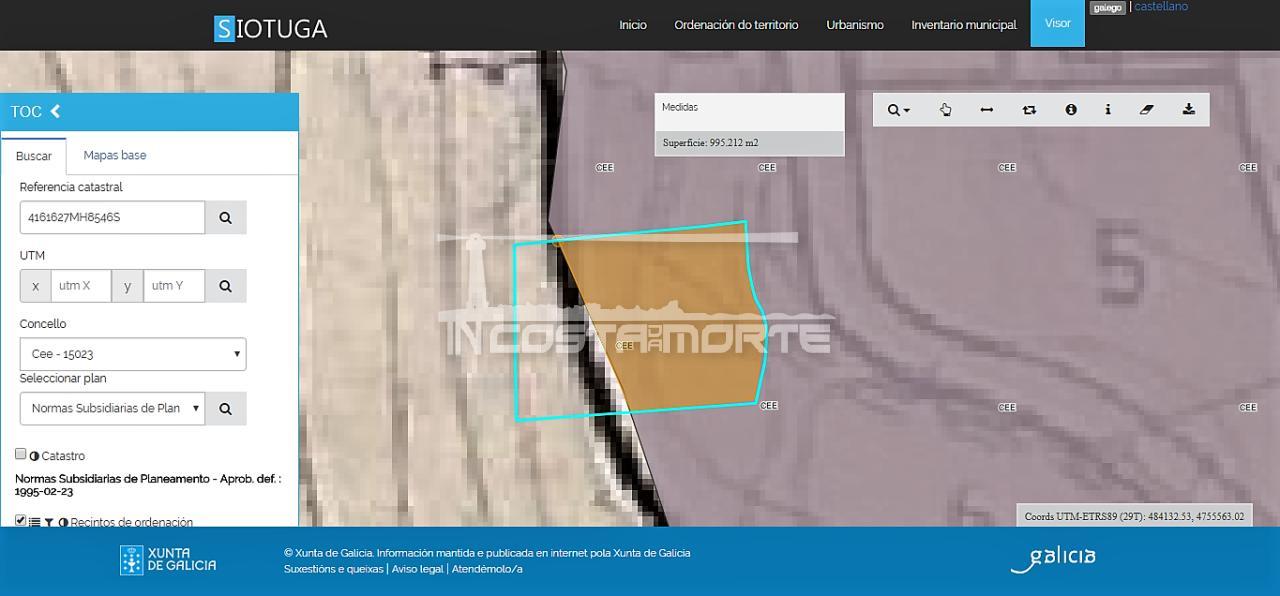Click the filter funnel icon for Recintos
Image resolution: width=1280 pixels, height=596 pixels.
pyautogui.click(x=48, y=522)
